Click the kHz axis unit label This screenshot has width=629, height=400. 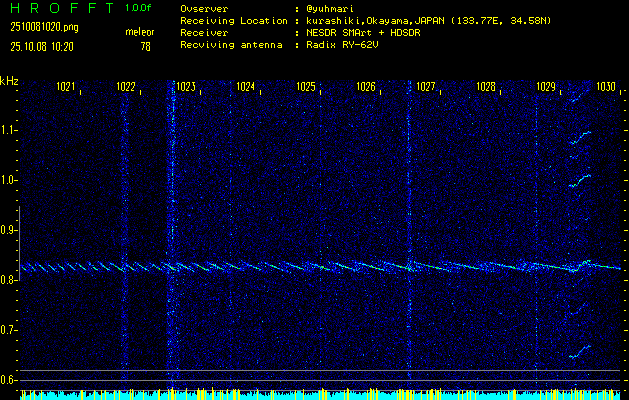click(10, 80)
